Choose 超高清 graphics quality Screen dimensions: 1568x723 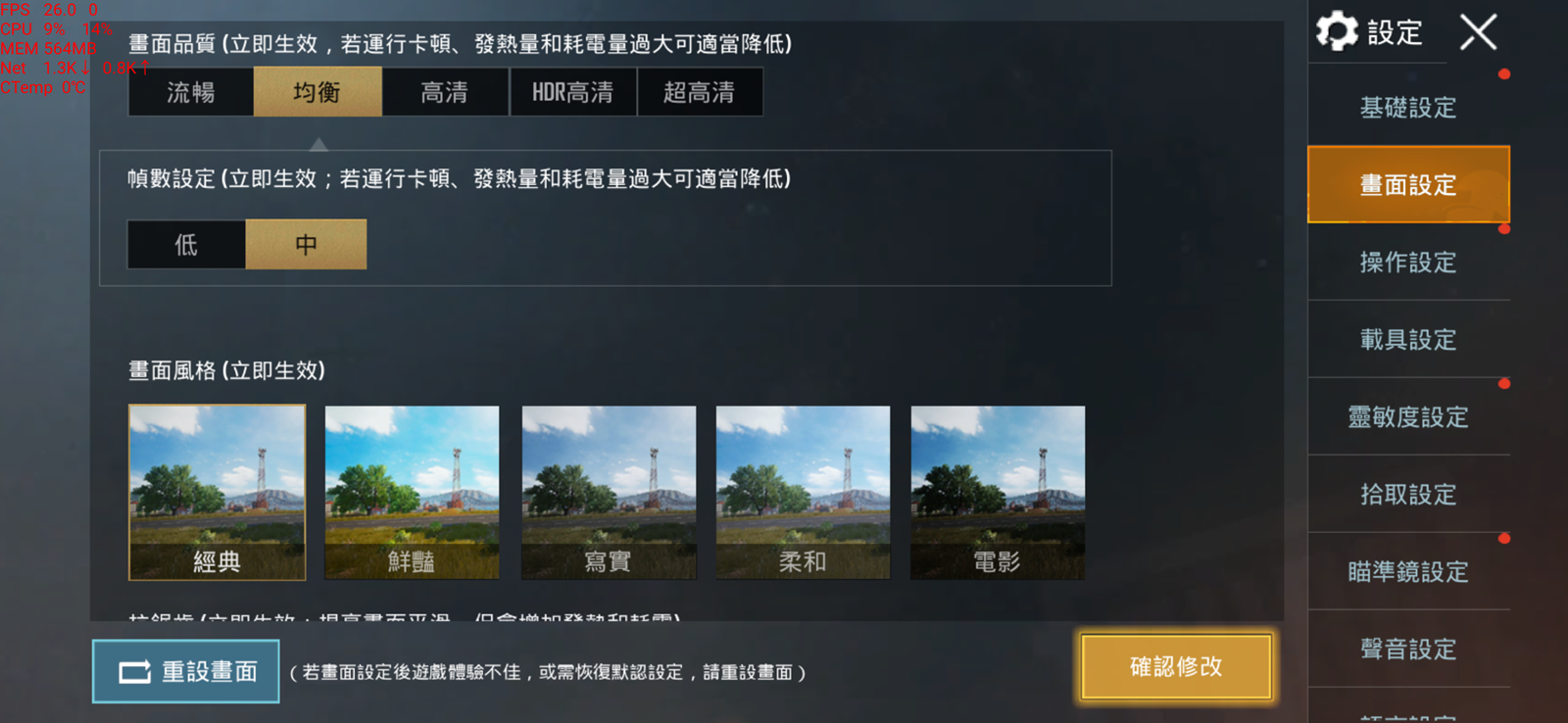700,92
